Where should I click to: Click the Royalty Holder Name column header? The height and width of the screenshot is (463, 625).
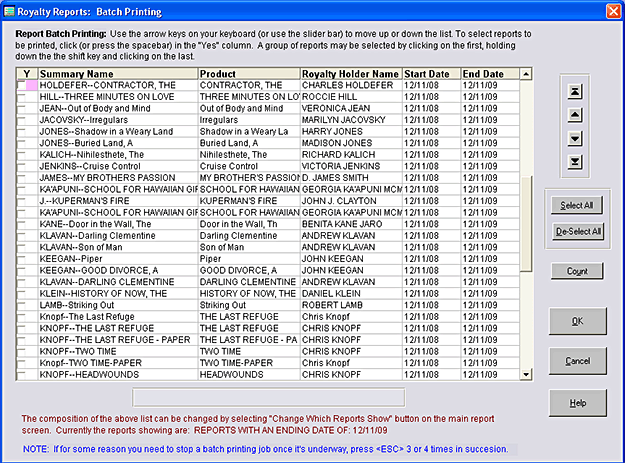pyautogui.click(x=350, y=74)
